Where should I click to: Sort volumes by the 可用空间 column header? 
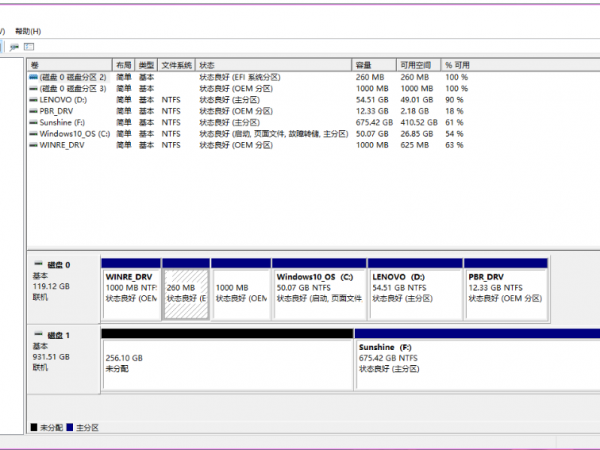click(x=415, y=65)
